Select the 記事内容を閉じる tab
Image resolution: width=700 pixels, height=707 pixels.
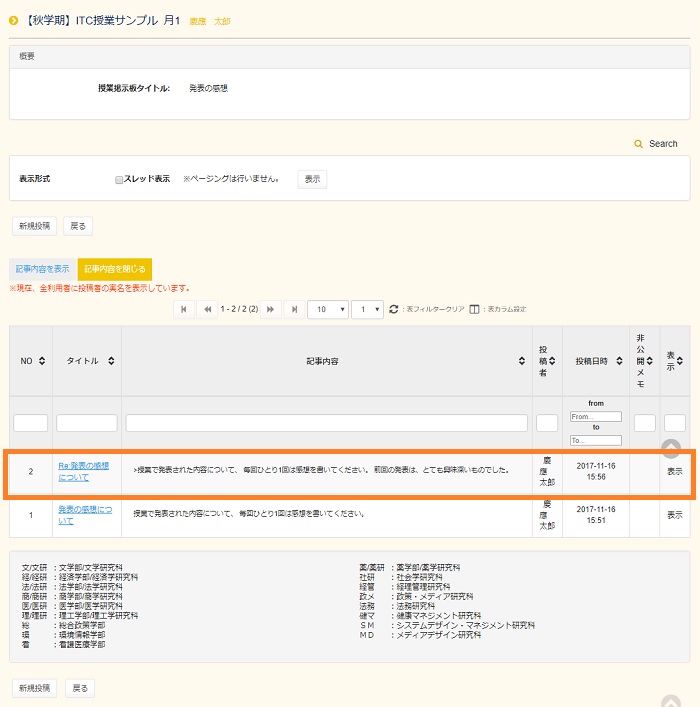coord(114,269)
